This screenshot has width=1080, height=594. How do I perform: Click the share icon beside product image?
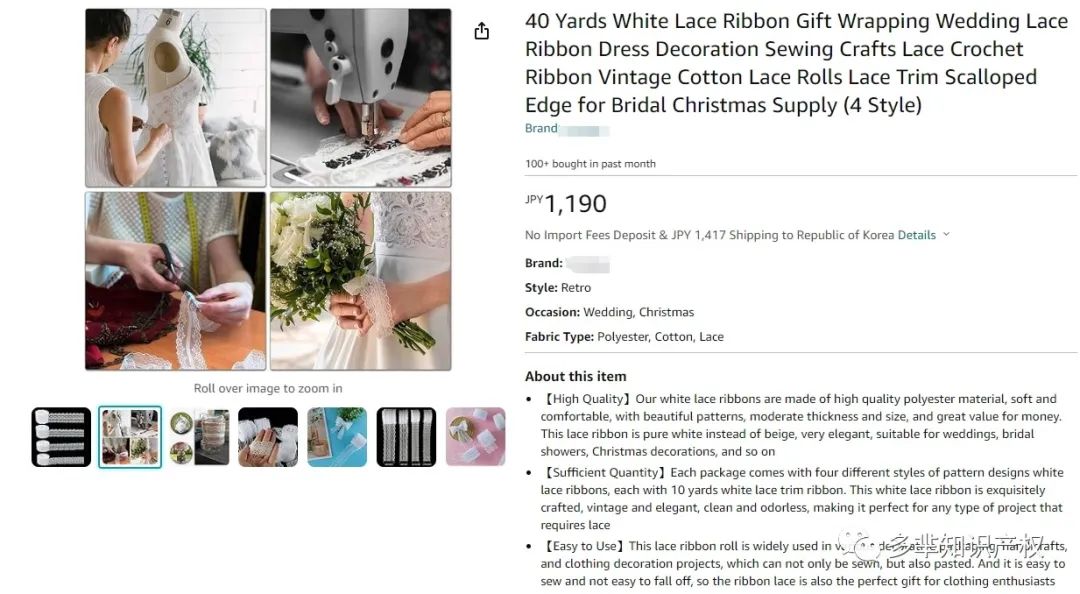pyautogui.click(x=481, y=31)
